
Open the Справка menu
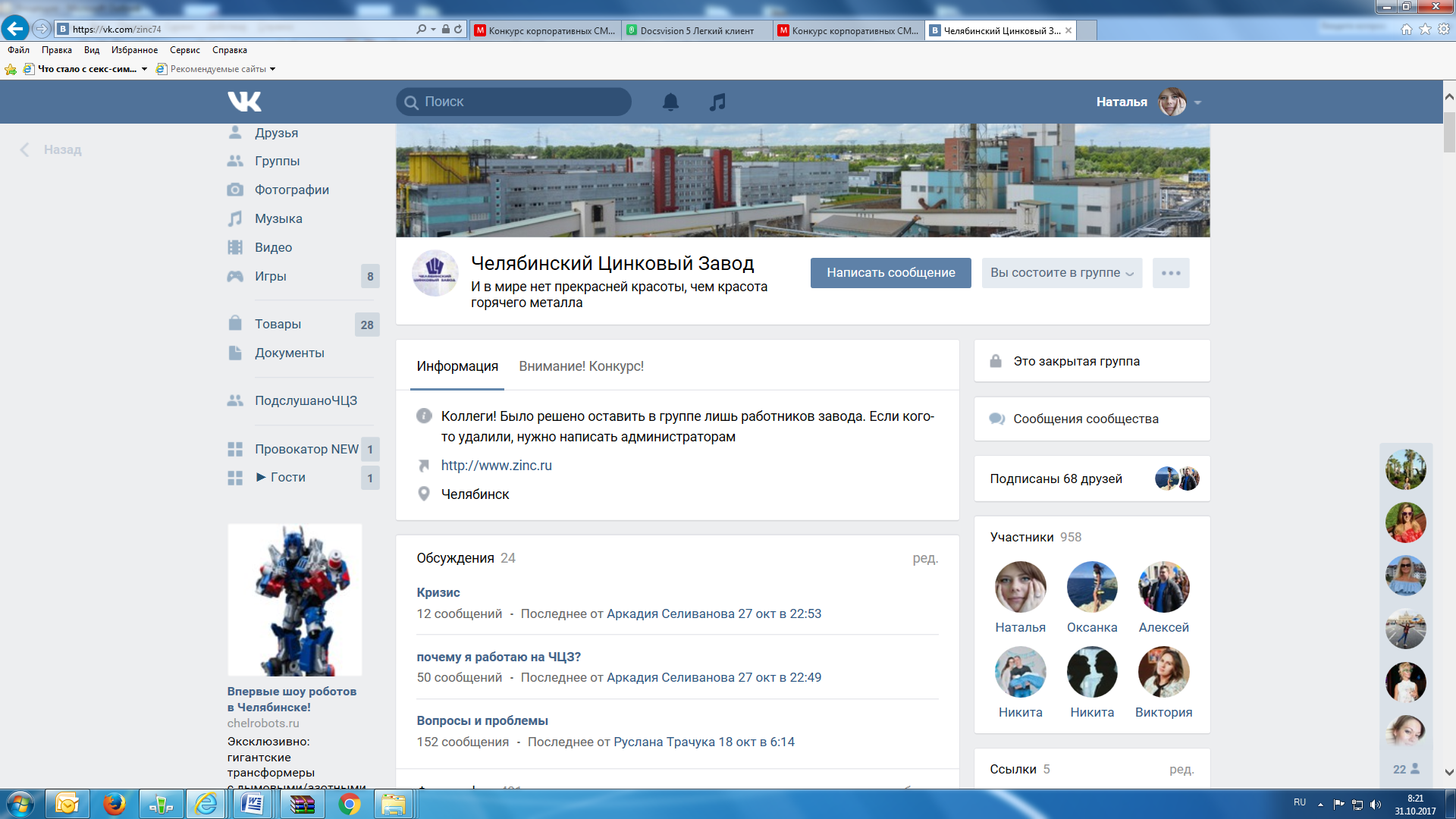pos(230,50)
